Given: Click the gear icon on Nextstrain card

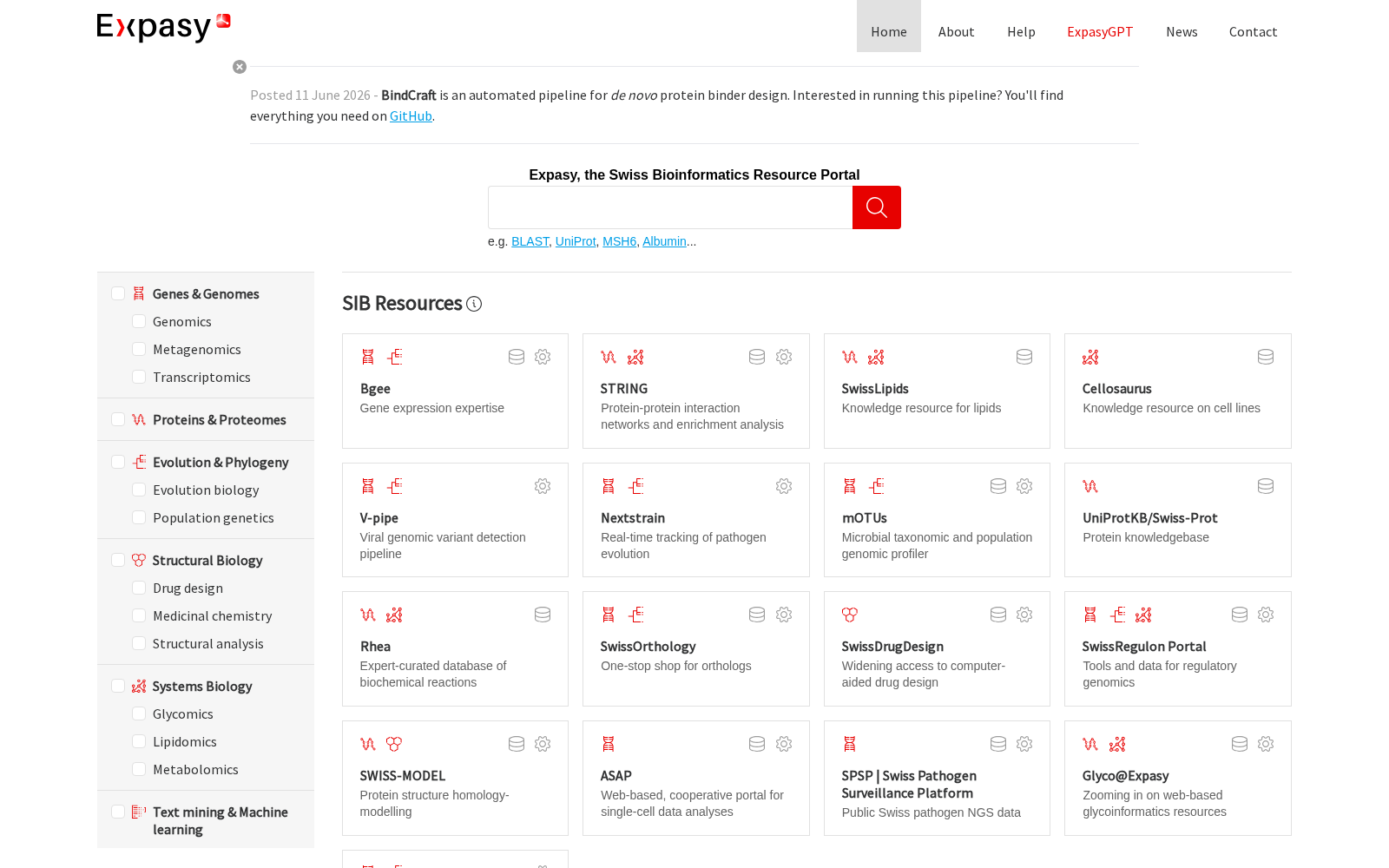Looking at the screenshot, I should [x=784, y=486].
